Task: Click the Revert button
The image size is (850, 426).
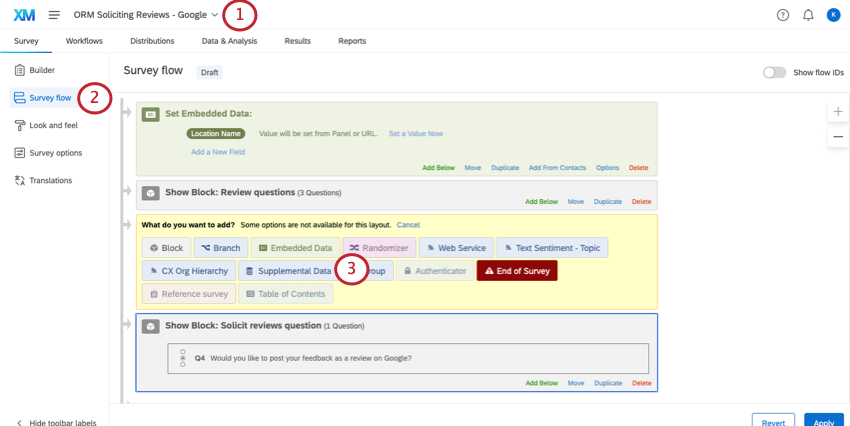Action: point(773,420)
